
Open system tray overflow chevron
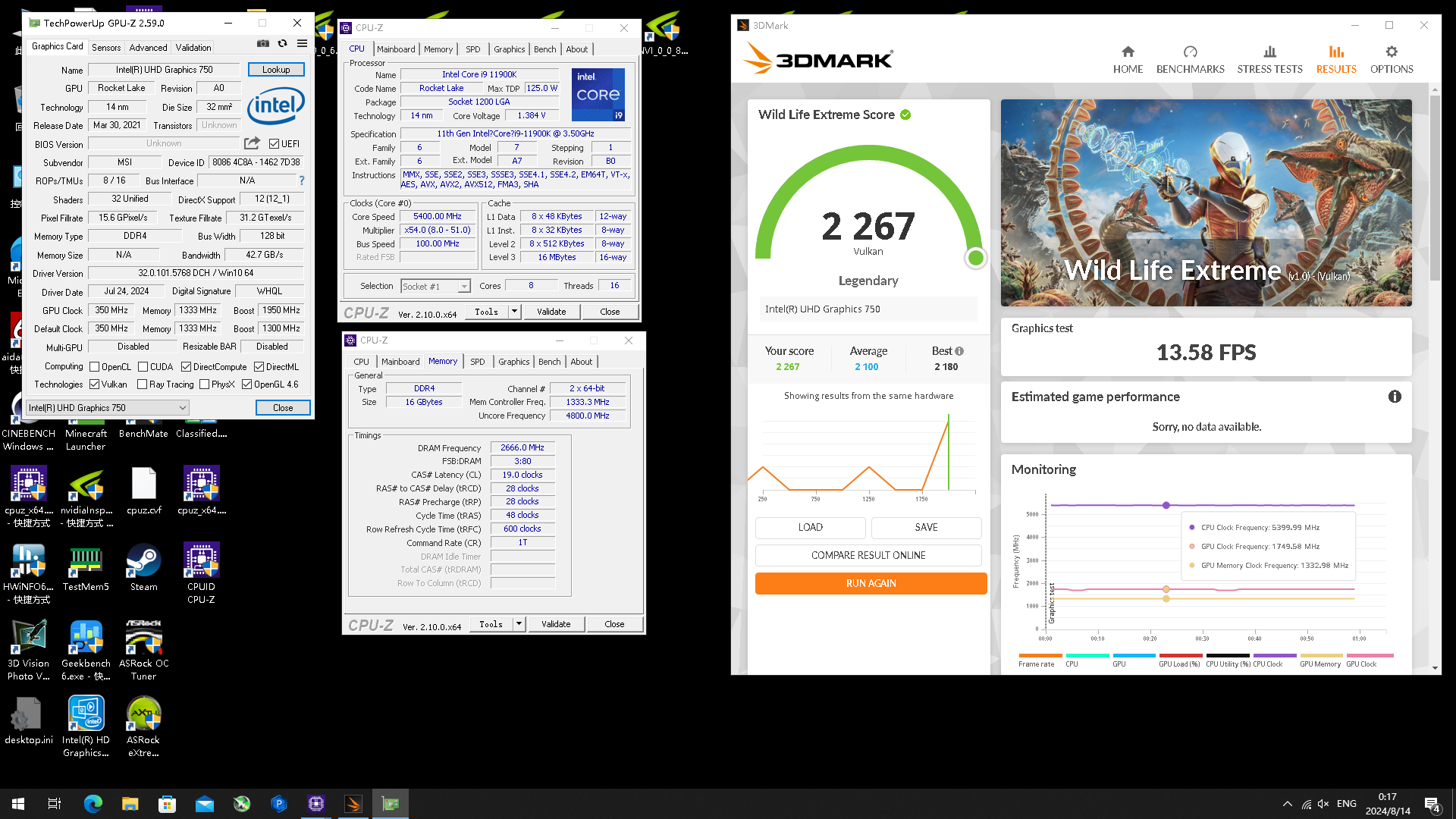1287,804
